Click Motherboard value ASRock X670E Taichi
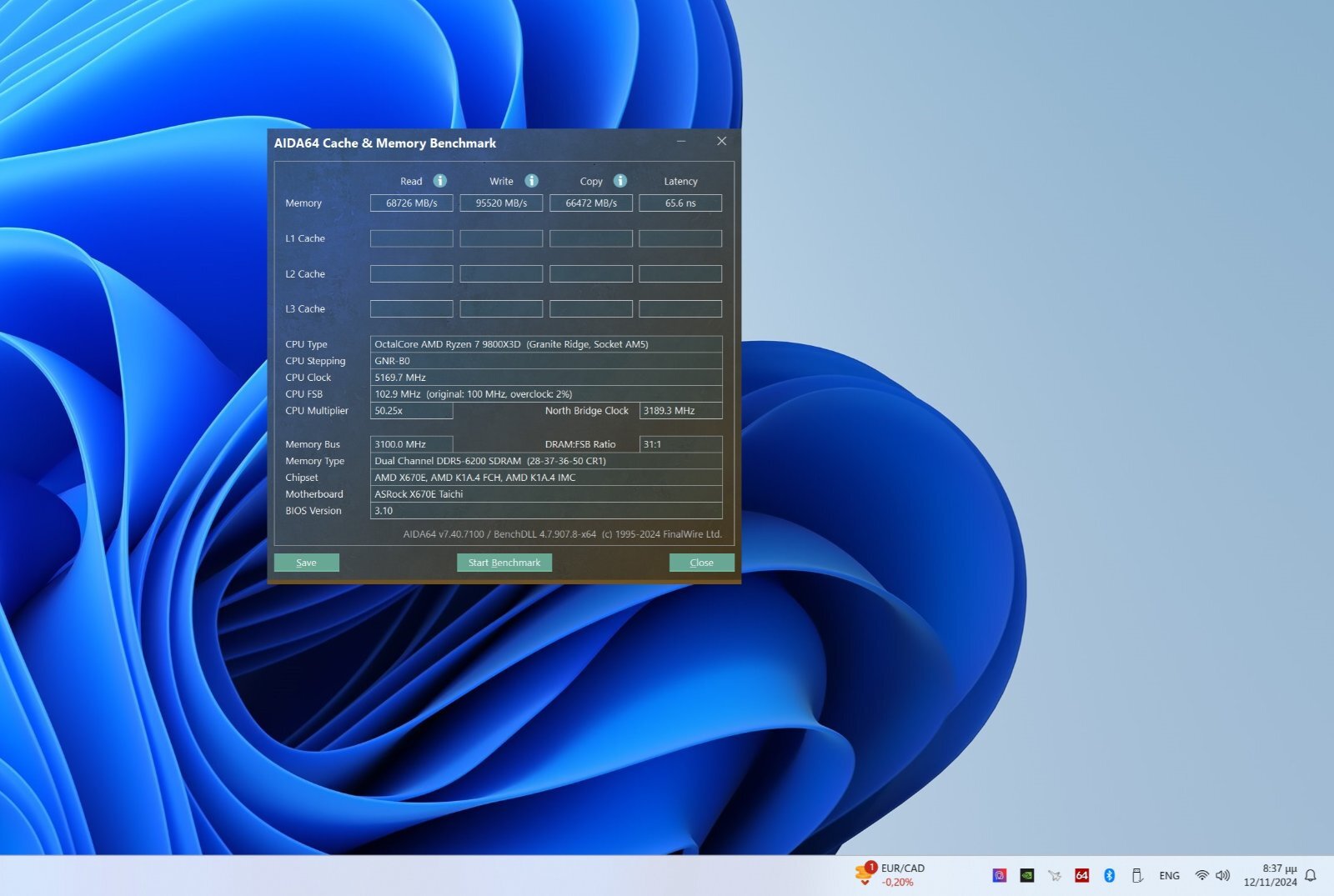This screenshot has width=1334, height=896. click(546, 494)
